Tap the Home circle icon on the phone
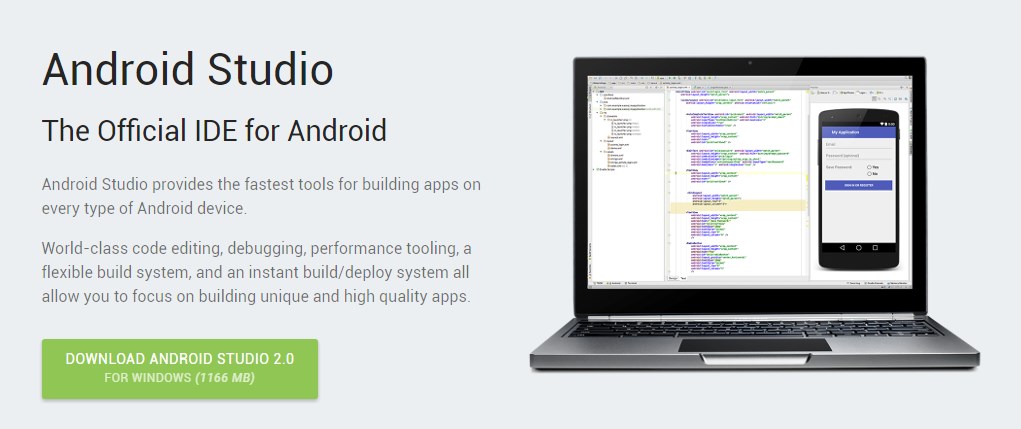The height and width of the screenshot is (429, 1021). tap(859, 247)
